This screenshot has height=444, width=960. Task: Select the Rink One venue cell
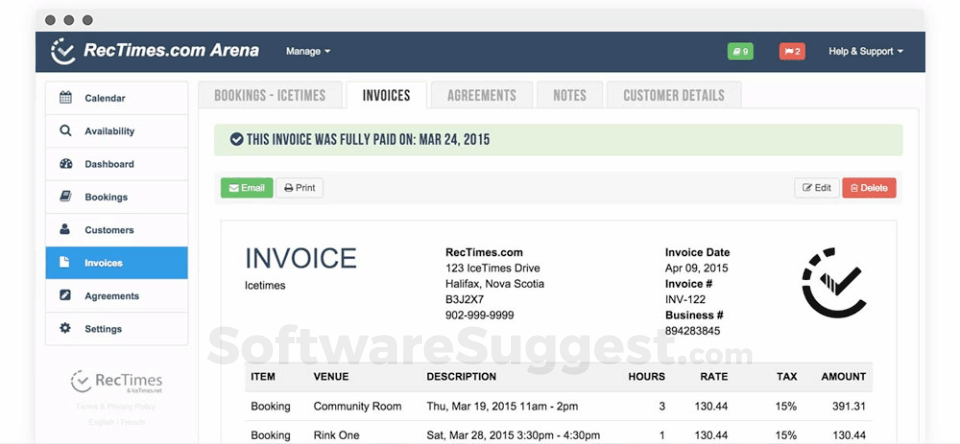click(x=336, y=435)
